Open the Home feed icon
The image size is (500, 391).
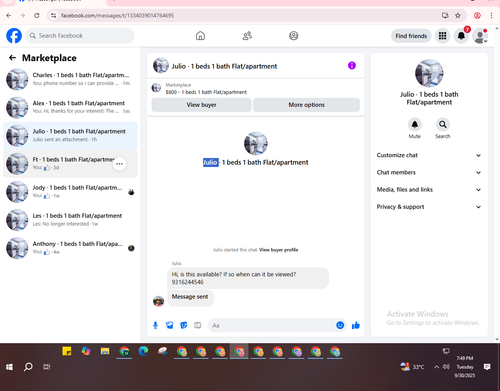tap(200, 36)
